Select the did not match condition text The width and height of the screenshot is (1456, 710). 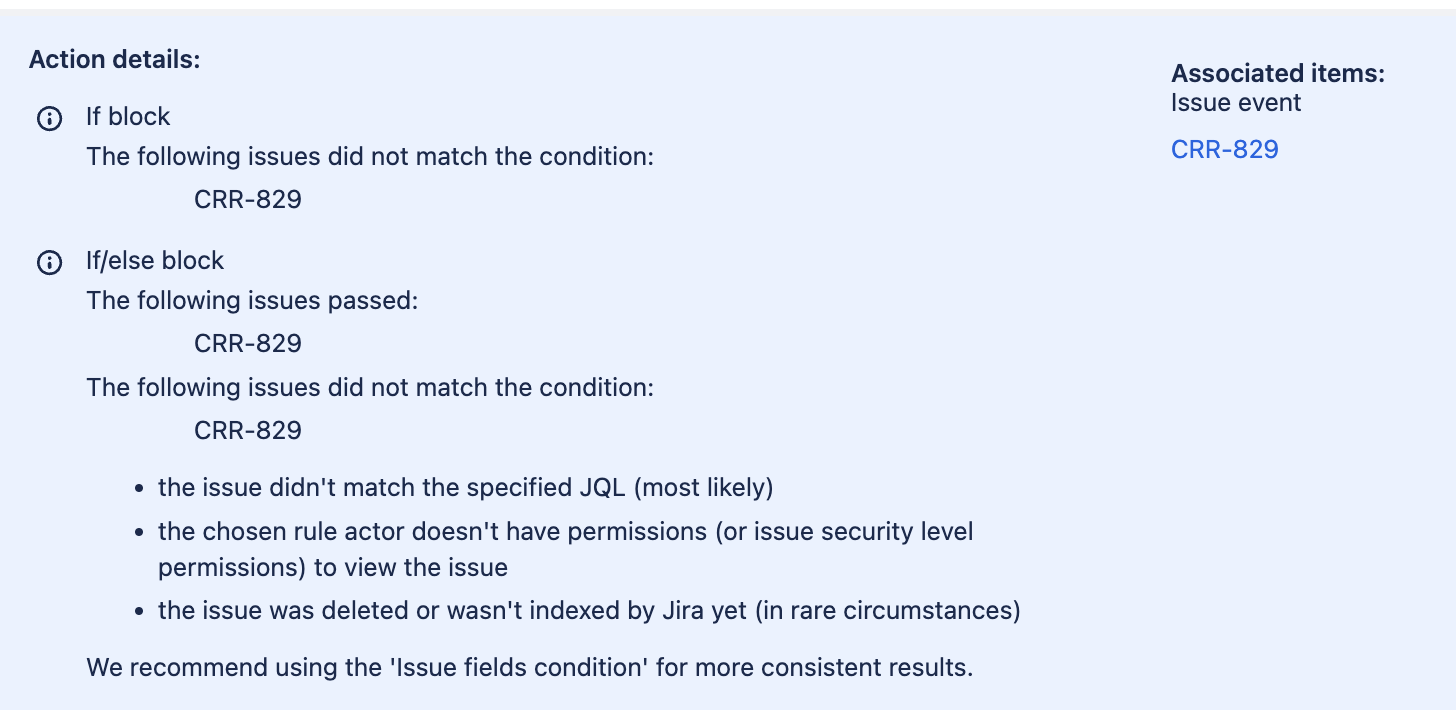pos(370,387)
